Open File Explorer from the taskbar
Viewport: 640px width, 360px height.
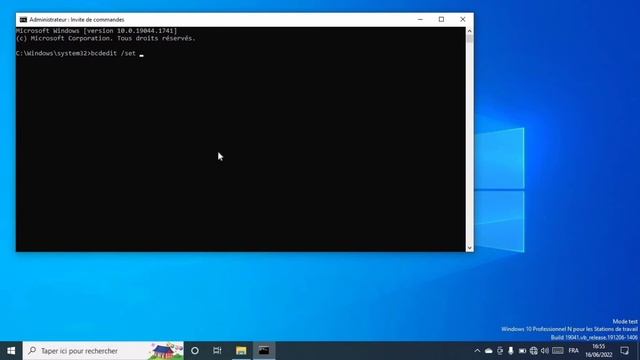coord(241,351)
